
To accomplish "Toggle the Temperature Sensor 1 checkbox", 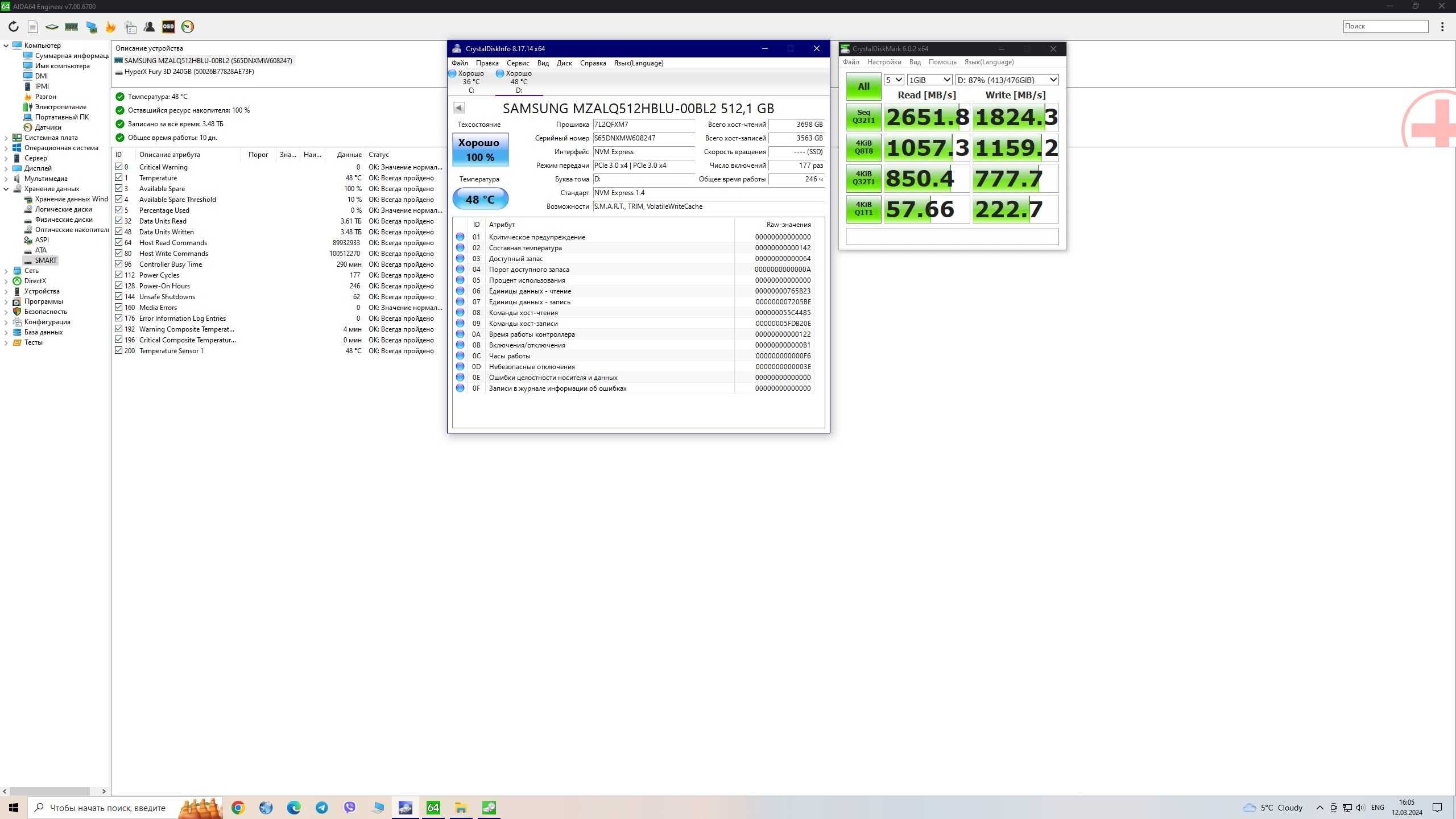I will click(118, 350).
